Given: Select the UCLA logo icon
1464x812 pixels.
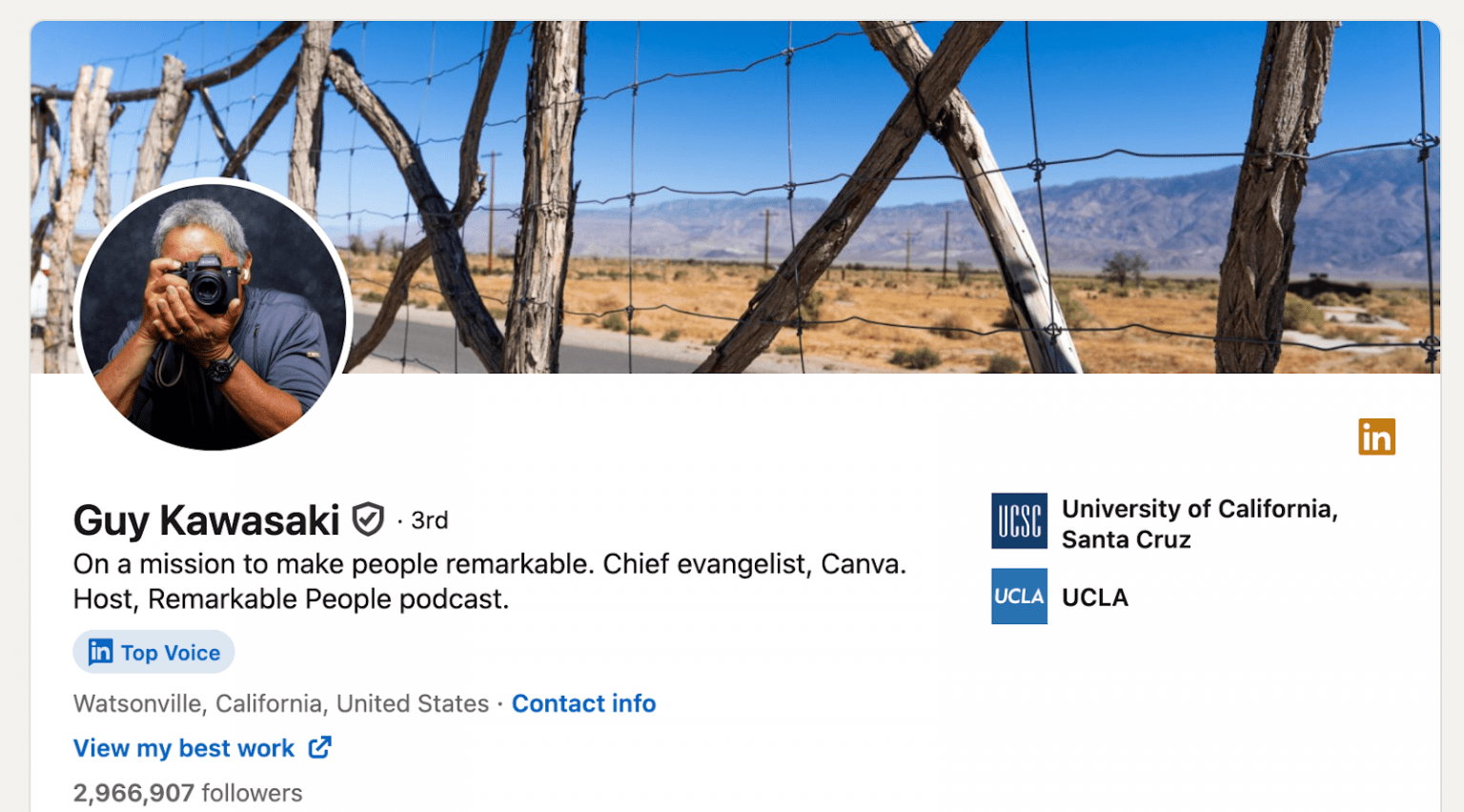Looking at the screenshot, I should (x=1018, y=596).
